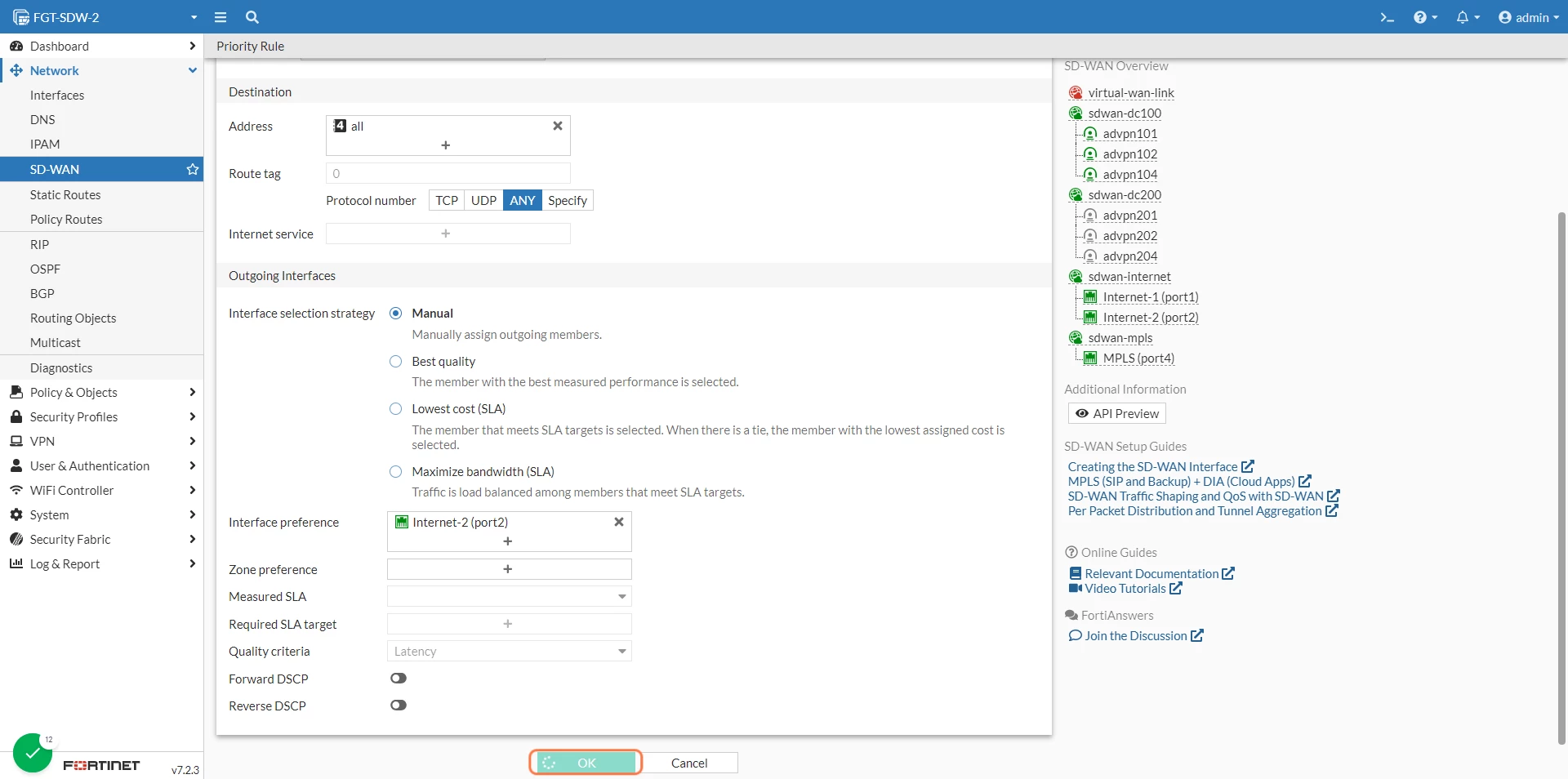The image size is (1568, 779).
Task: Collapse the Network menu section
Action: (x=193, y=70)
